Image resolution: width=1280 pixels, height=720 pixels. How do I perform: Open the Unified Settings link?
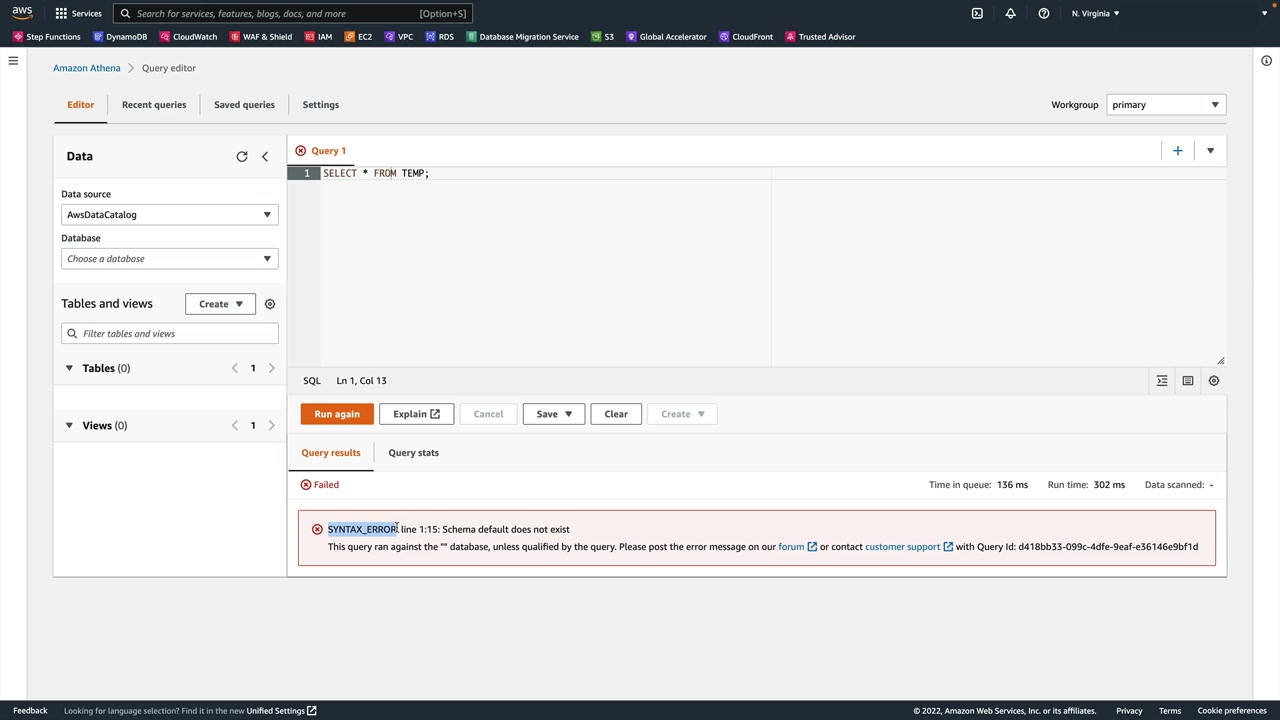282,711
